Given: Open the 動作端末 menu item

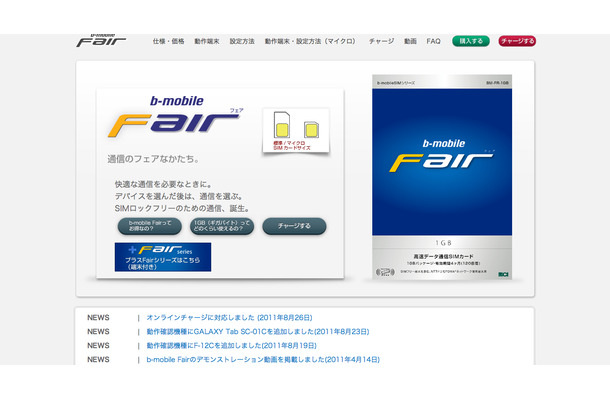Looking at the screenshot, I should tap(207, 41).
